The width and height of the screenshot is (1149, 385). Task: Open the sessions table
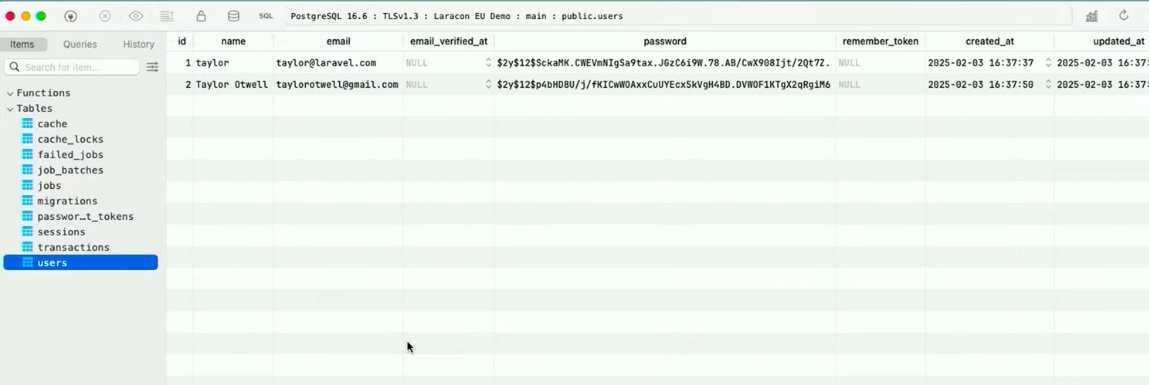tap(62, 232)
